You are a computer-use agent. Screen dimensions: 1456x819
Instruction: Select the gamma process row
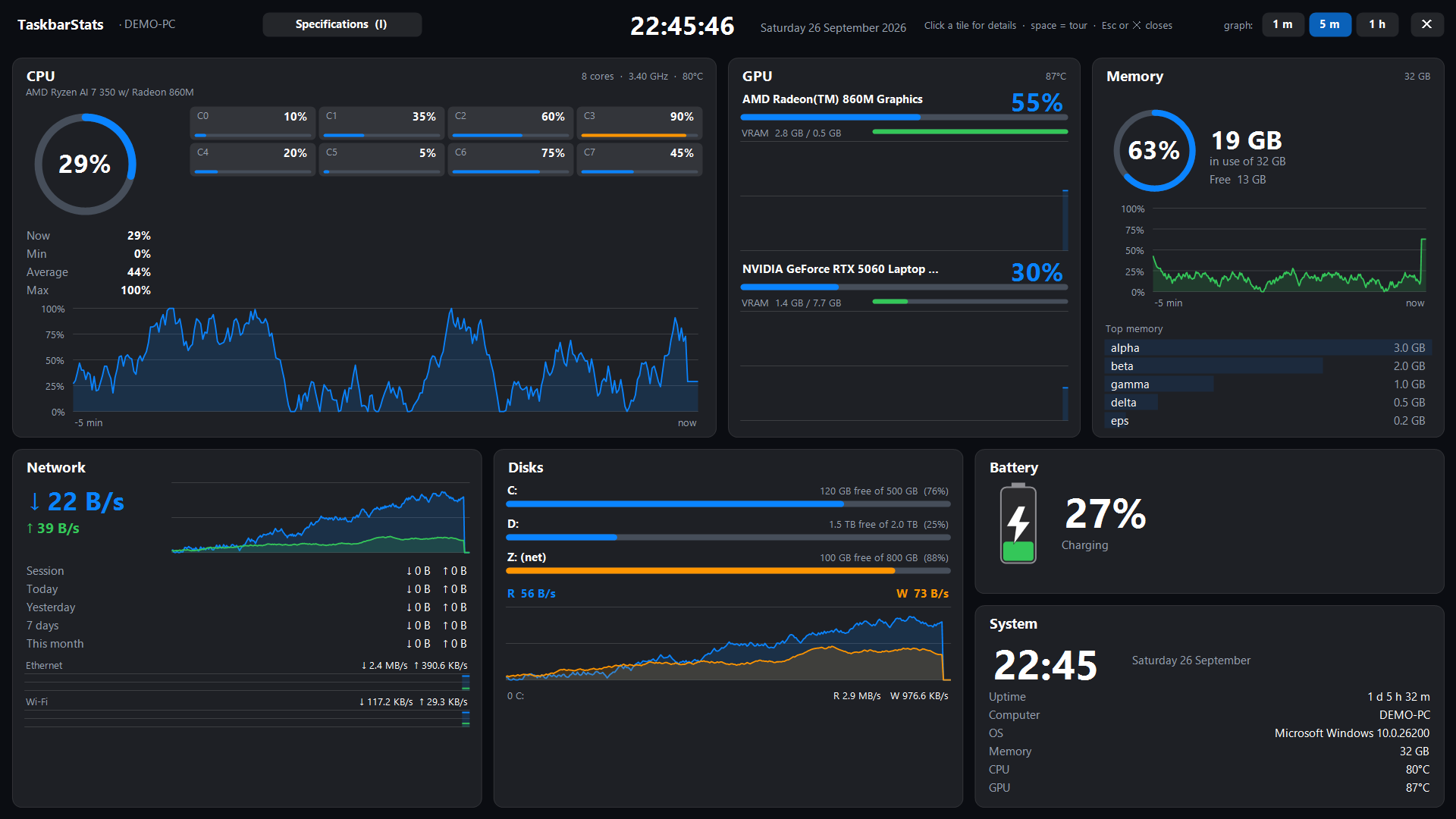coord(1268,384)
